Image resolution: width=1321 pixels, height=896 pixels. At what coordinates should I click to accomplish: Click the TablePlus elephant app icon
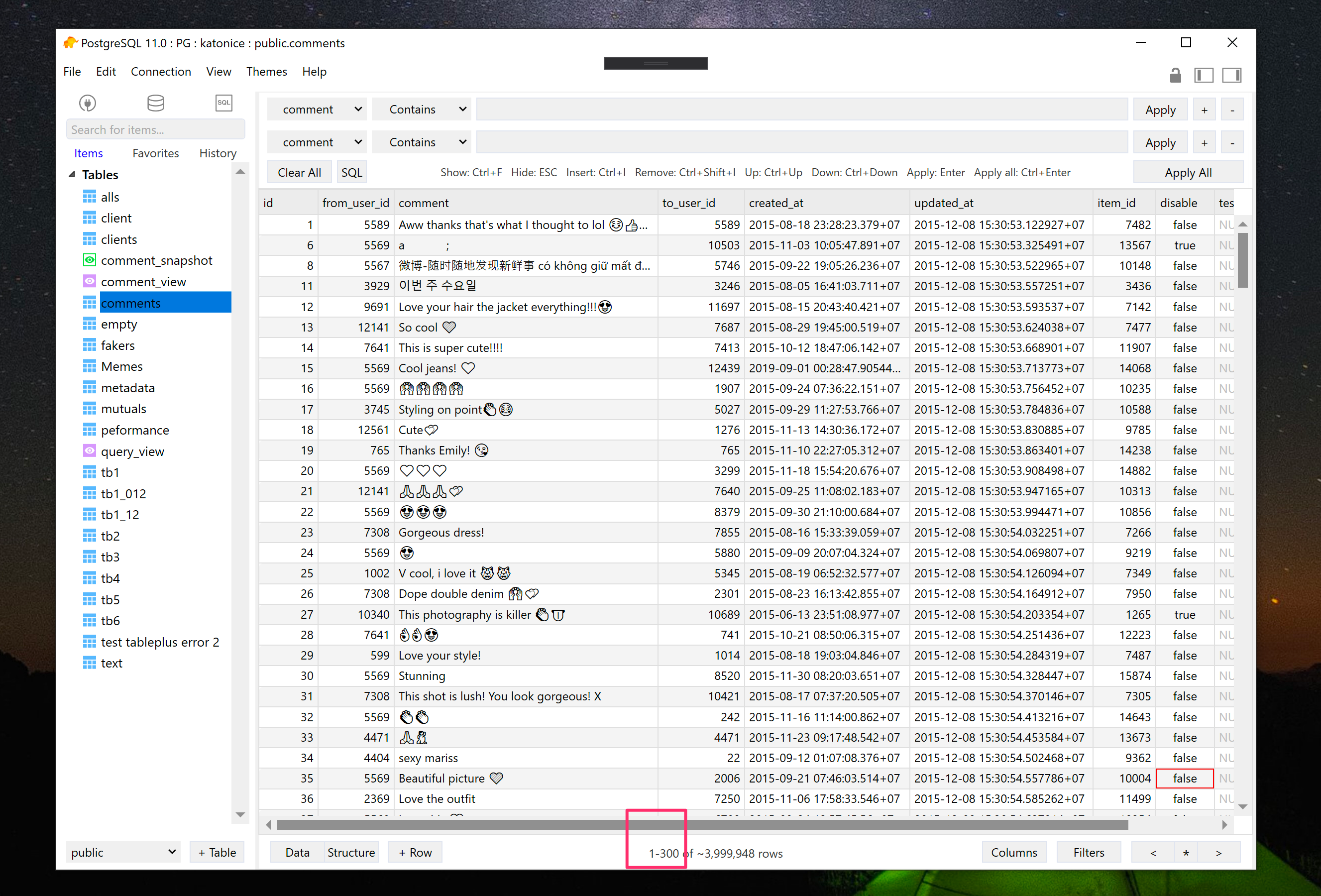pyautogui.click(x=70, y=43)
